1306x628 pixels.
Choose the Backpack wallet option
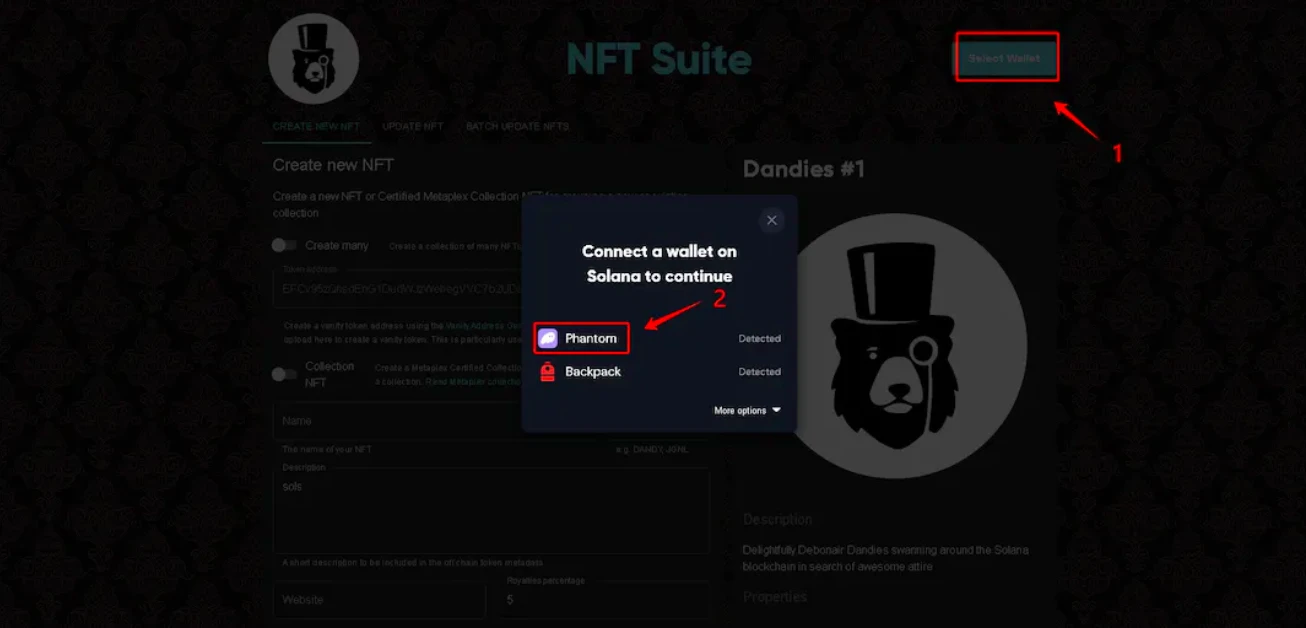[659, 372]
